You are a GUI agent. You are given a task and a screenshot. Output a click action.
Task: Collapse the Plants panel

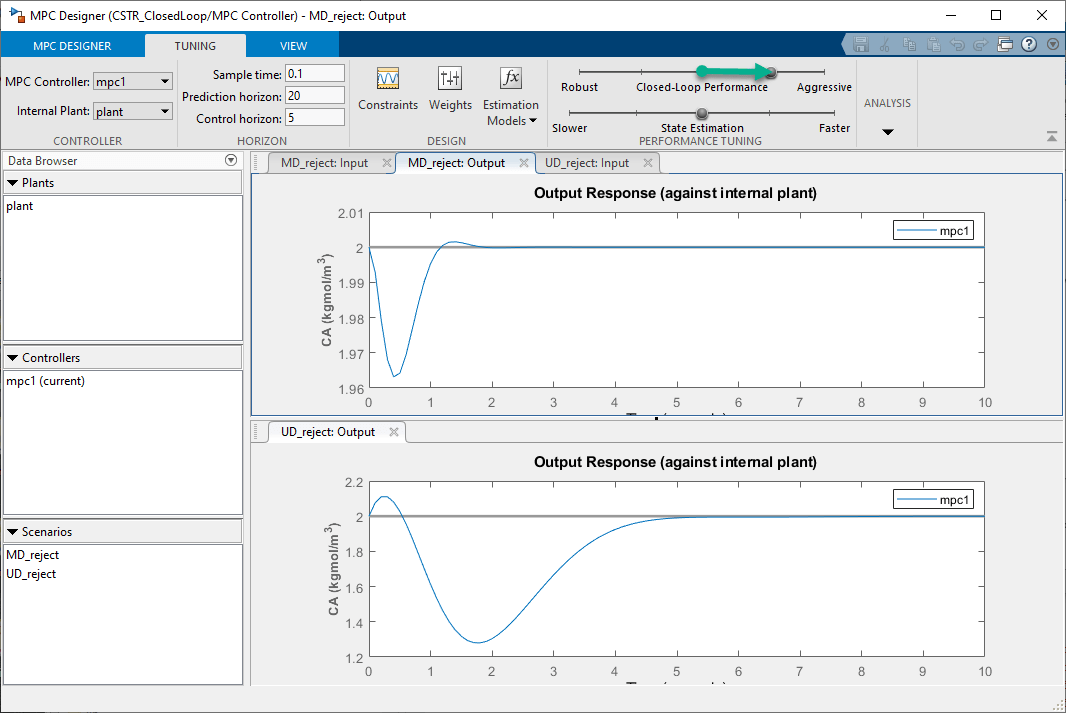click(13, 183)
